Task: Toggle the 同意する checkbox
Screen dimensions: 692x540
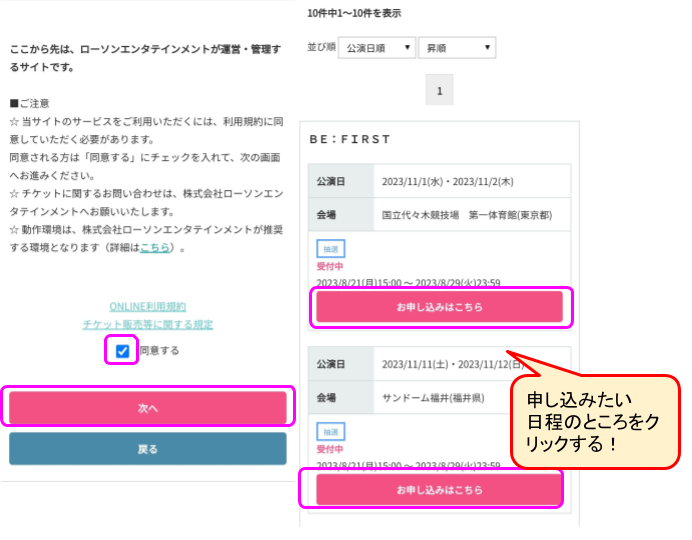Action: click(x=122, y=351)
